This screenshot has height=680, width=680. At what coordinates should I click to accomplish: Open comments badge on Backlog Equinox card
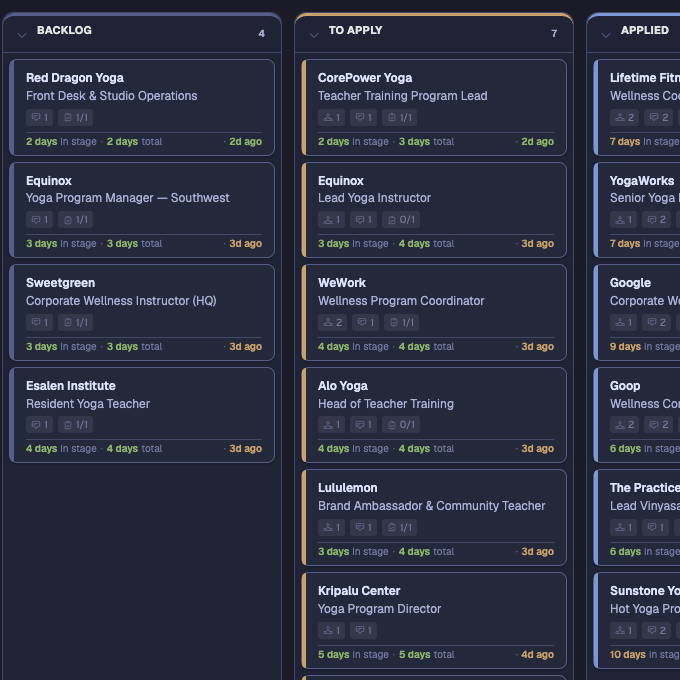(39, 219)
